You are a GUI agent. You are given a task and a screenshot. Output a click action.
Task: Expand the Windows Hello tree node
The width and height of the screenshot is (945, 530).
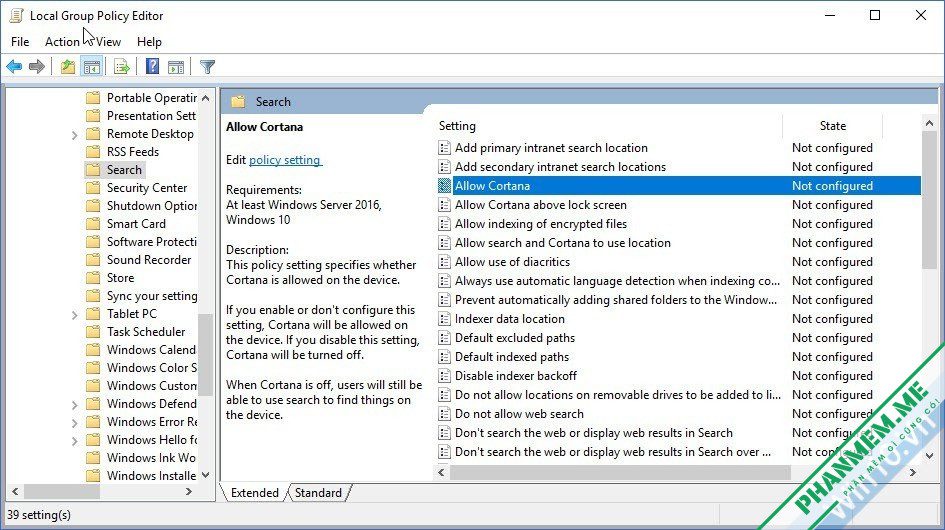74,441
